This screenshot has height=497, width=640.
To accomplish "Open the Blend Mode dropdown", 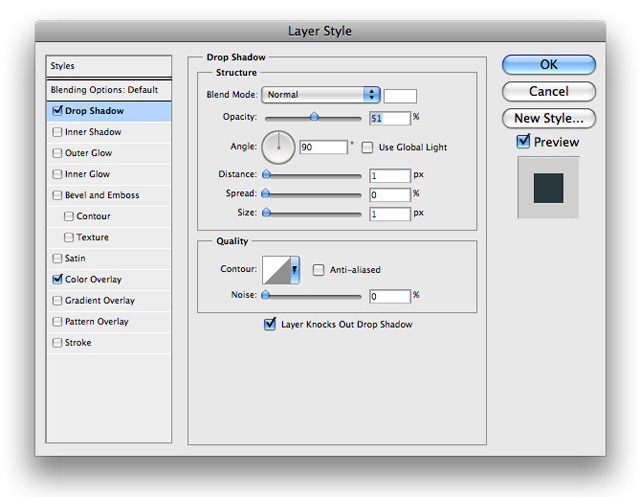I will pyautogui.click(x=321, y=95).
